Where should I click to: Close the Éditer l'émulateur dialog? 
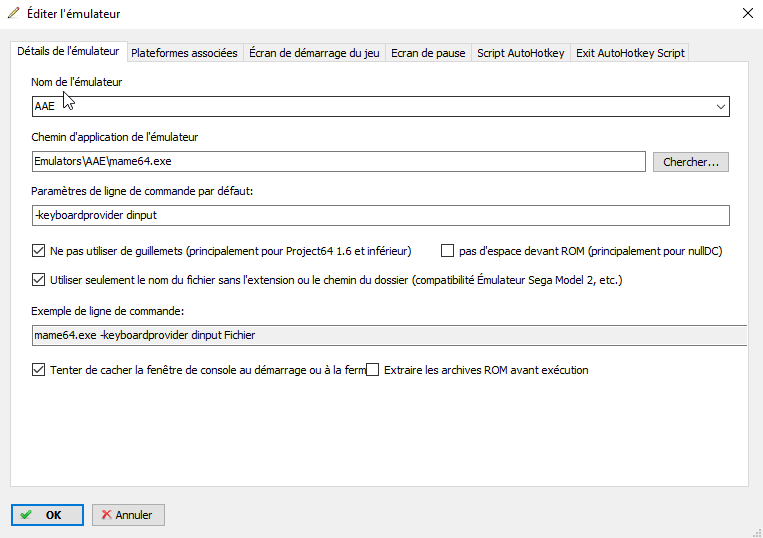pos(747,13)
